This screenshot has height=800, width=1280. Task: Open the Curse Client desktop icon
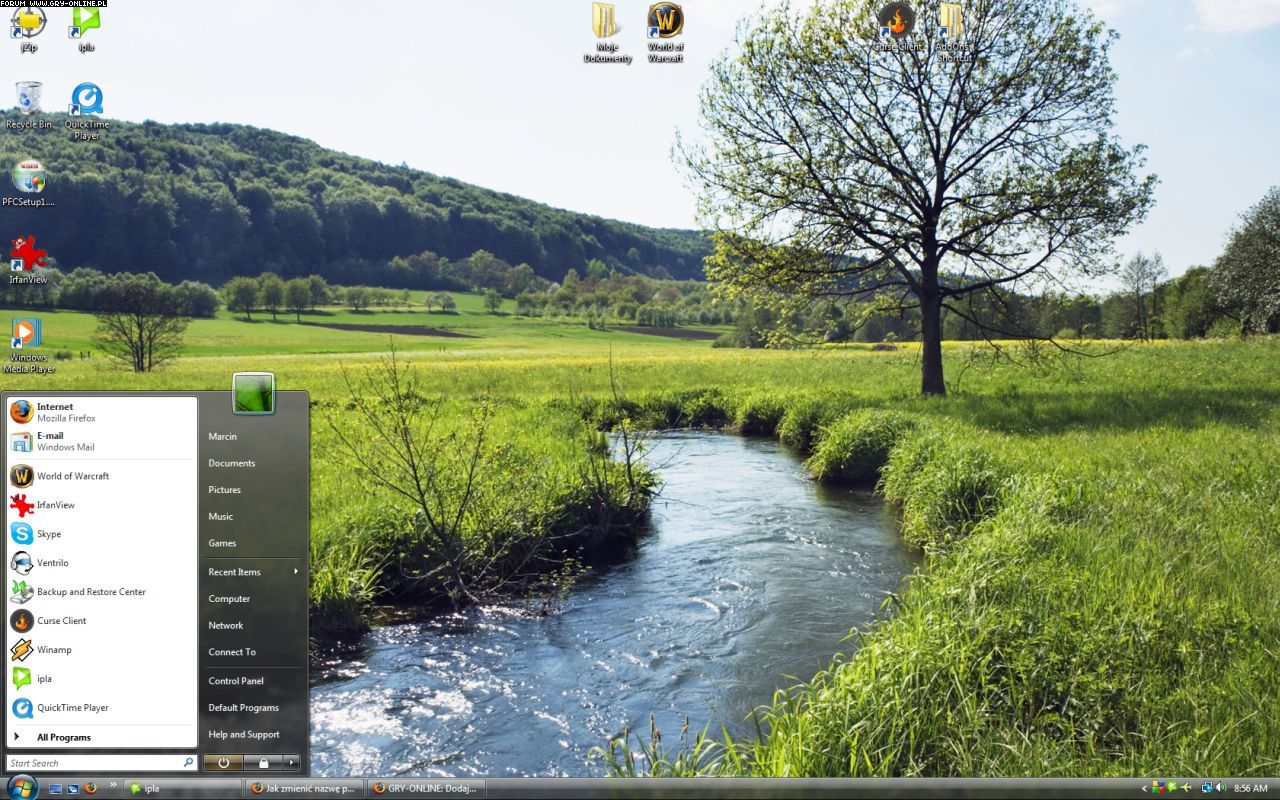896,22
